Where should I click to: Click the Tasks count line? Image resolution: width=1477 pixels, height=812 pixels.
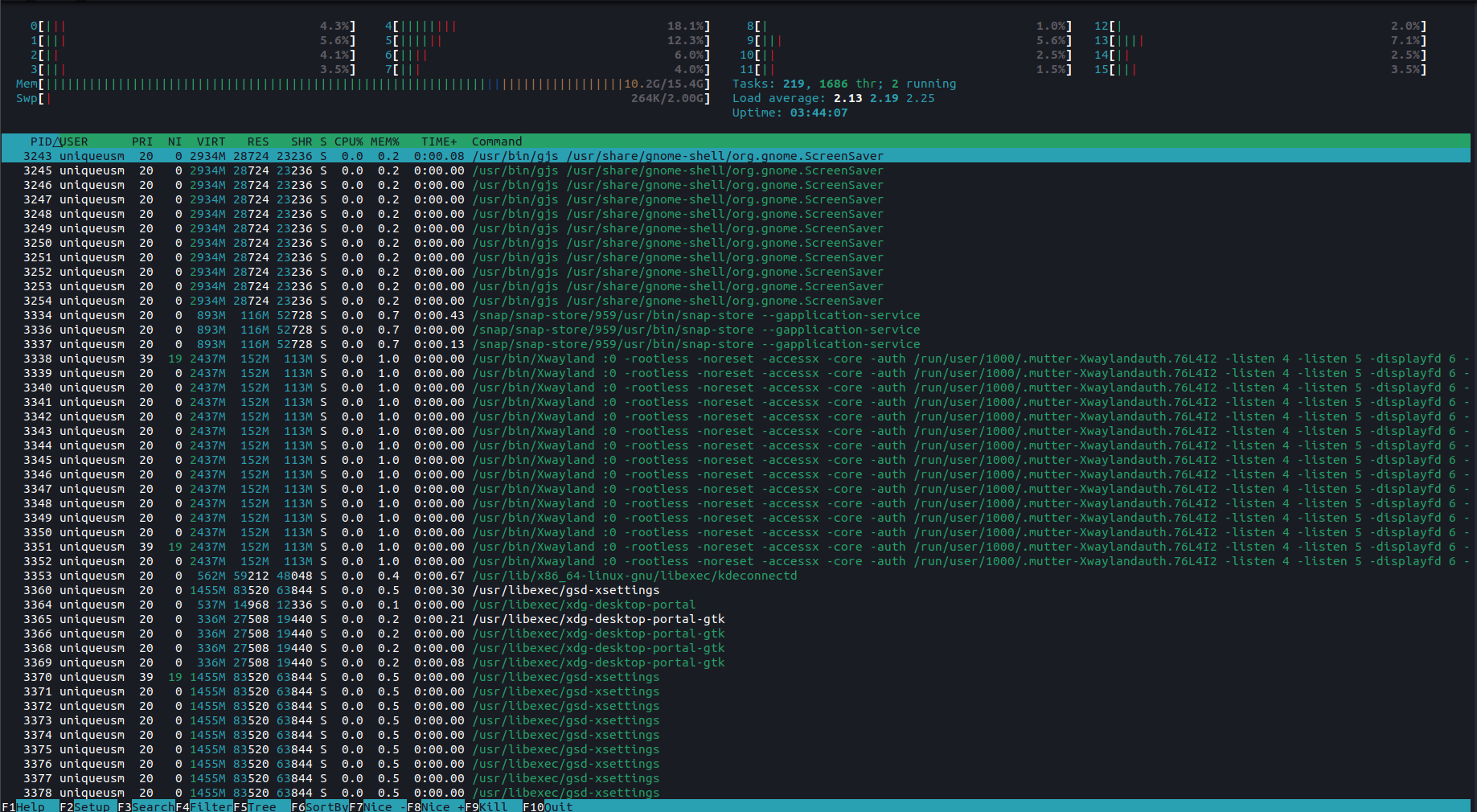[x=844, y=84]
